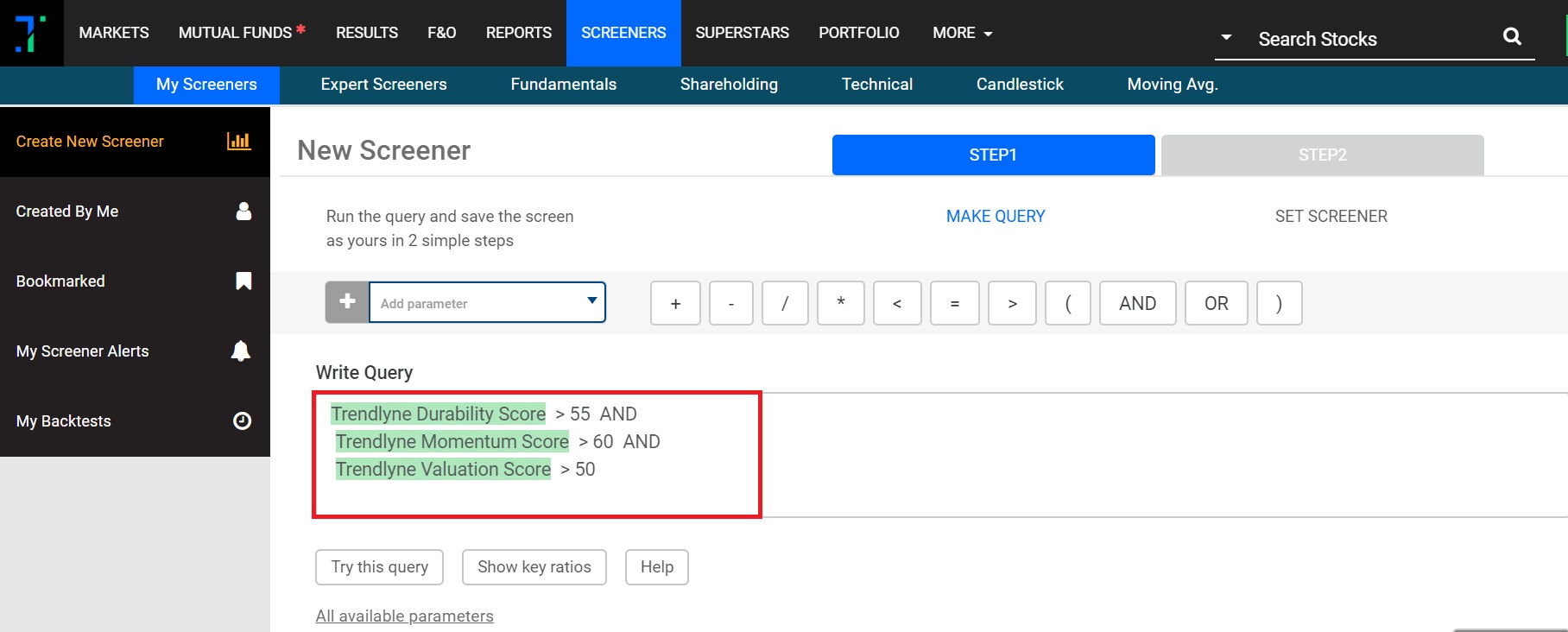Image resolution: width=1568 pixels, height=632 pixels.
Task: Open the dropdown arrow beside Search Stocks
Action: coord(1225,38)
